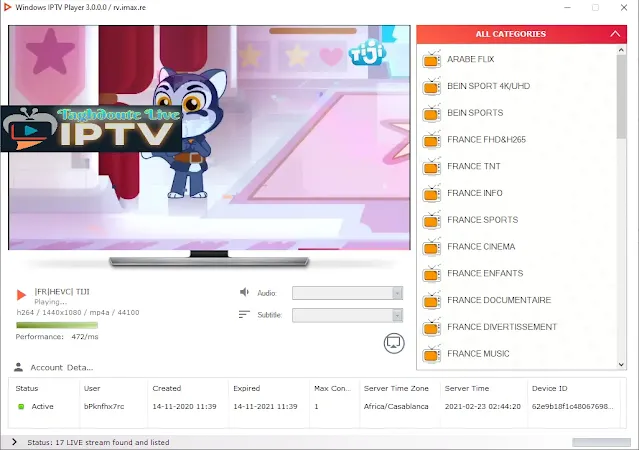Open the FRANCE DOCUMENTAIRE category

(x=499, y=300)
